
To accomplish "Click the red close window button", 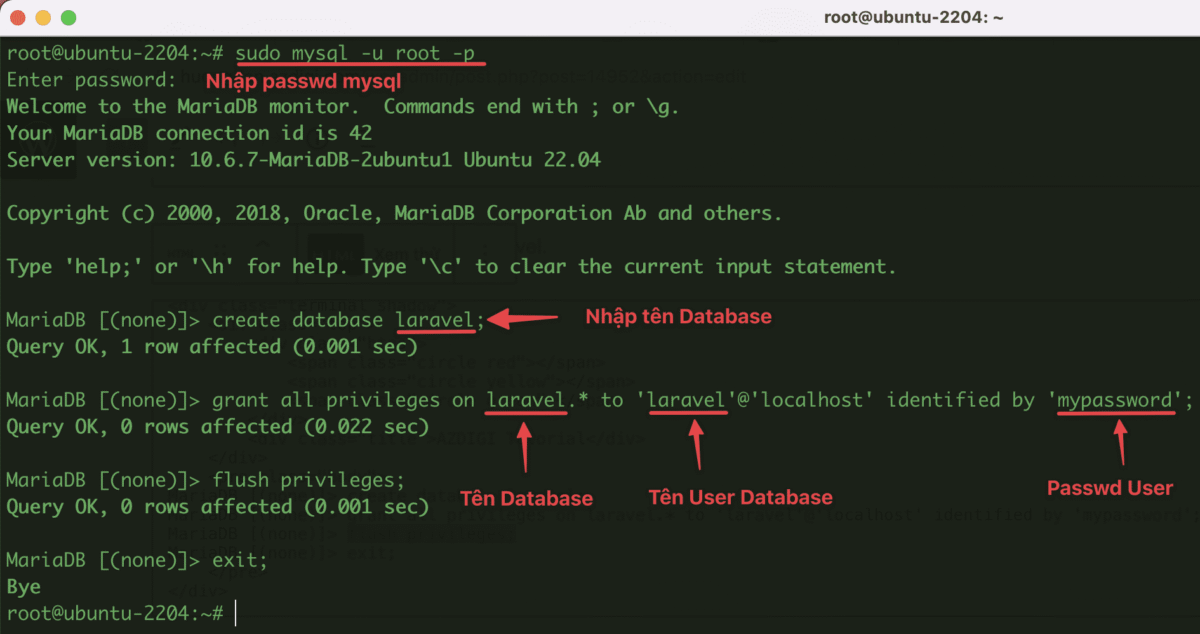I will coord(18,18).
